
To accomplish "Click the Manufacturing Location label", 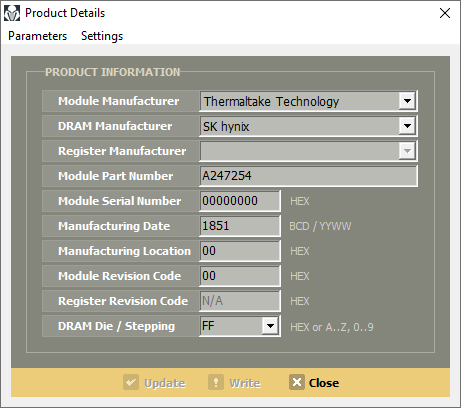I will pos(124,251).
